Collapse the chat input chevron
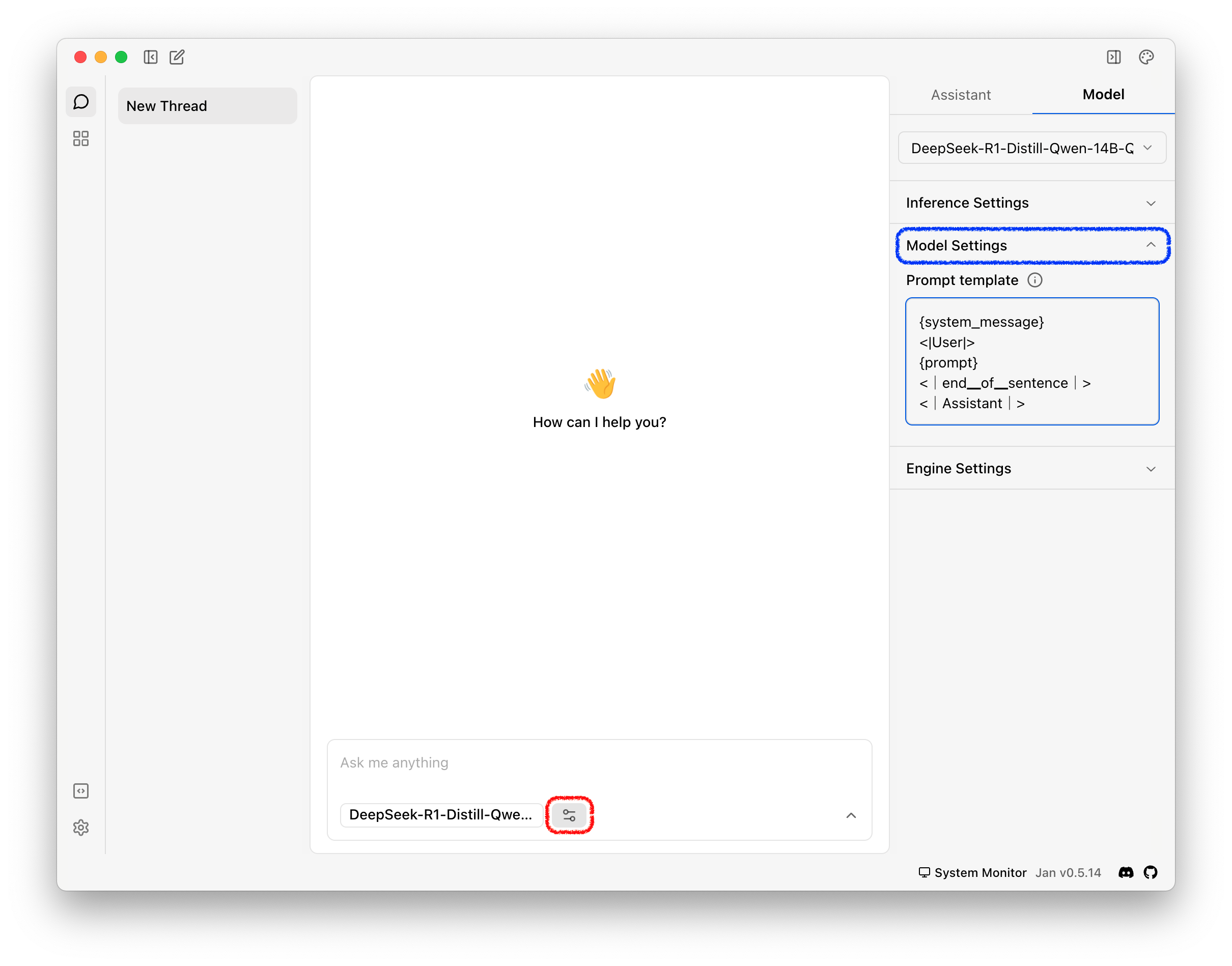Viewport: 1232px width, 966px height. pos(851,815)
